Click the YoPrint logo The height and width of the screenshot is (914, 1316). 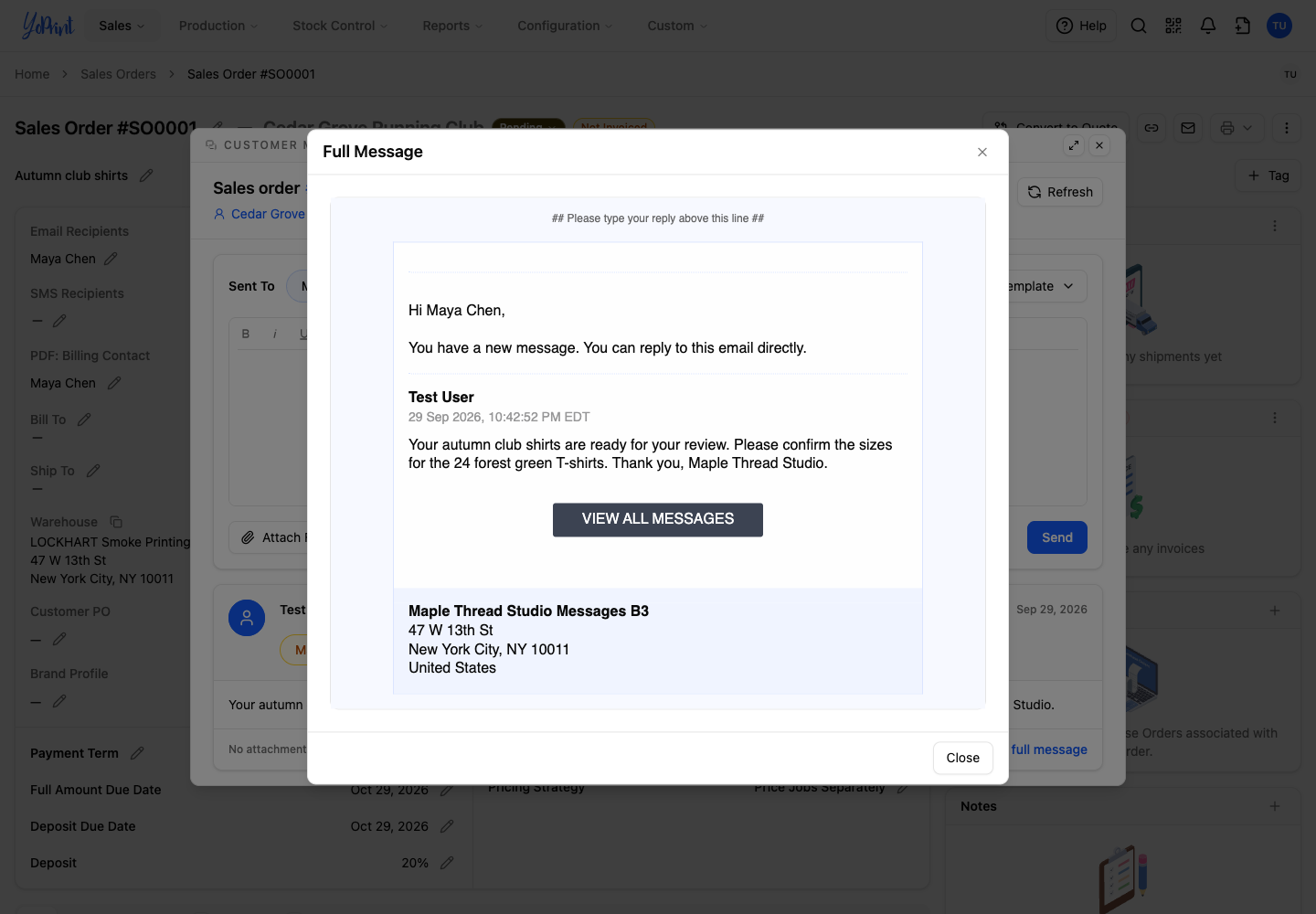point(48,26)
